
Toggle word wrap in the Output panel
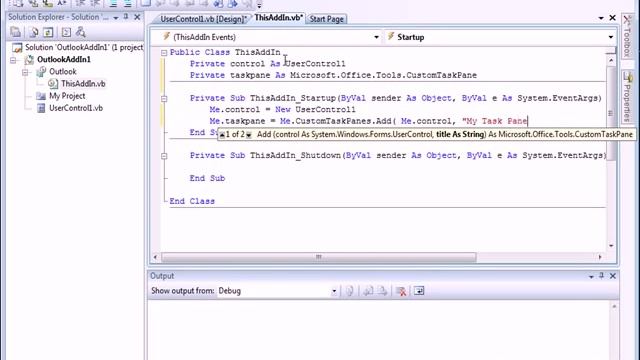pyautogui.click(x=419, y=291)
